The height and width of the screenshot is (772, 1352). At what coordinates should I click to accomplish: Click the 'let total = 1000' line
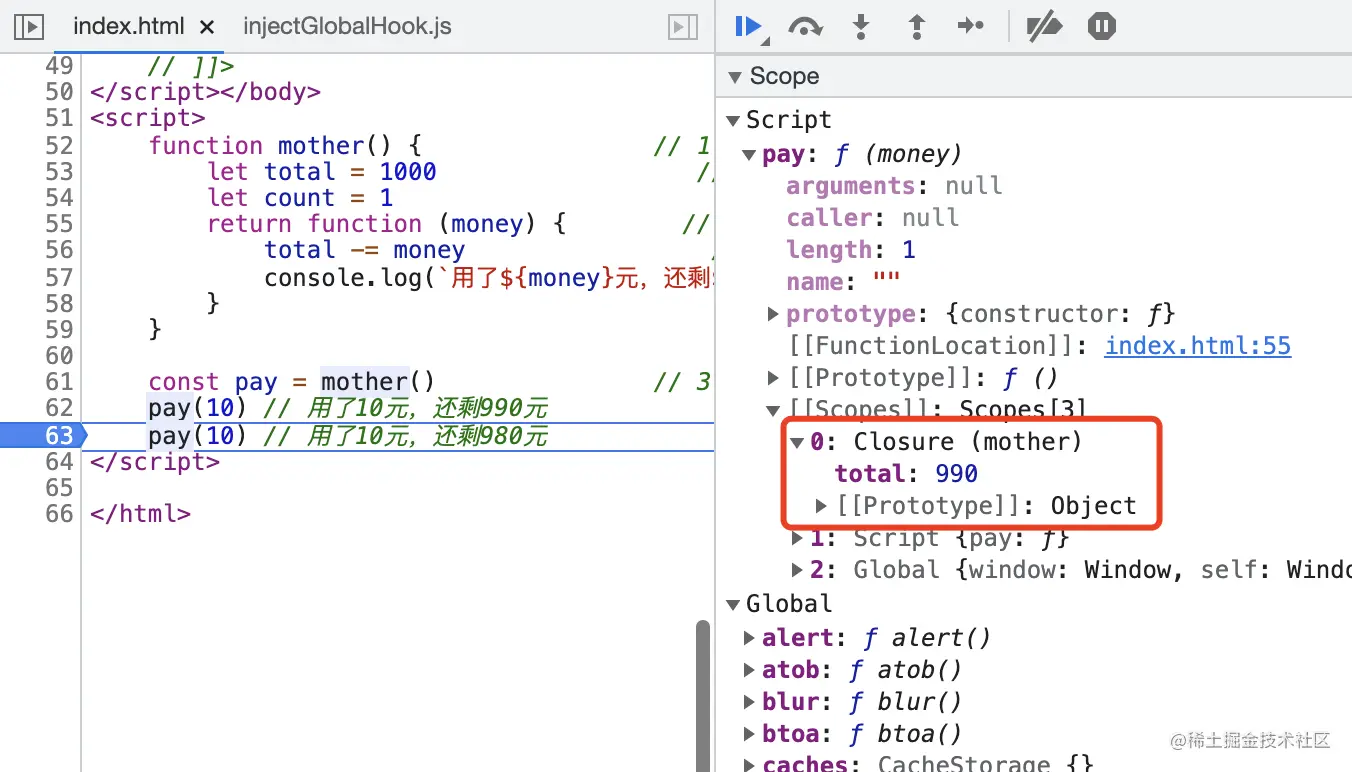[x=322, y=172]
